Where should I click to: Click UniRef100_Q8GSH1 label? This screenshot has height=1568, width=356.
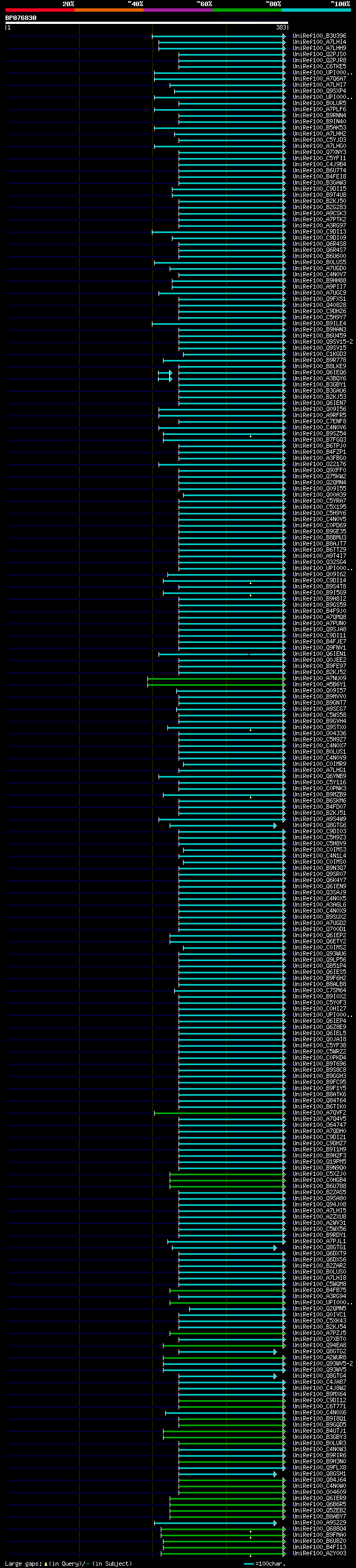[319, 1473]
